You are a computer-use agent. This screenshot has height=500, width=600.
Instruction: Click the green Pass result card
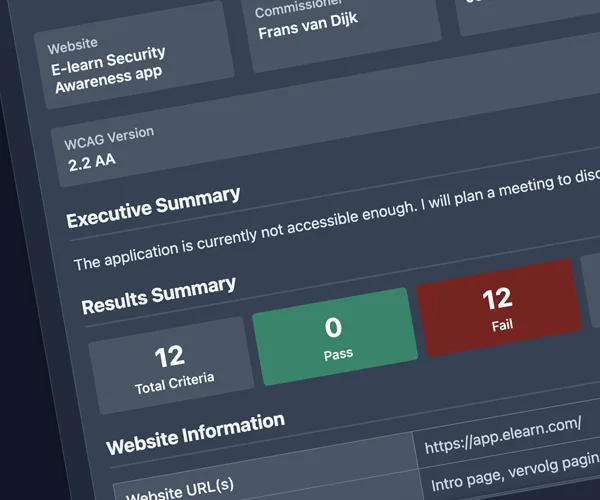point(334,337)
